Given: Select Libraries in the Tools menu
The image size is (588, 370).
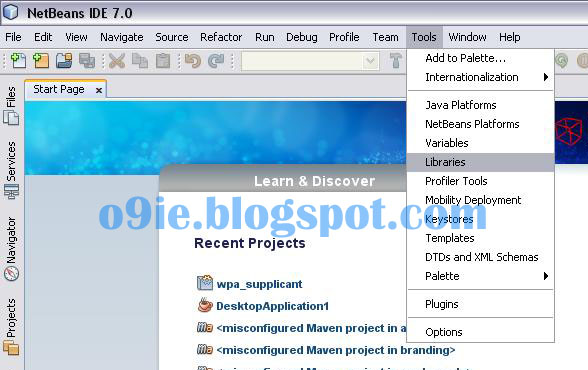Looking at the screenshot, I should tap(480, 162).
